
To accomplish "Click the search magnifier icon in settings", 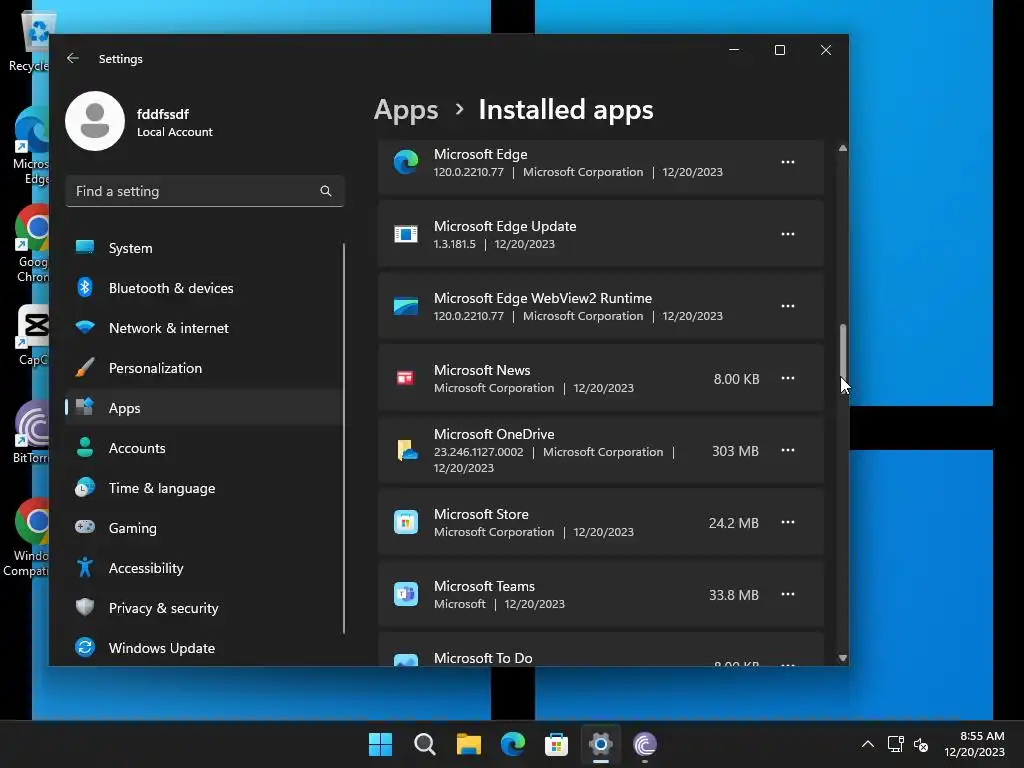I will pos(326,191).
